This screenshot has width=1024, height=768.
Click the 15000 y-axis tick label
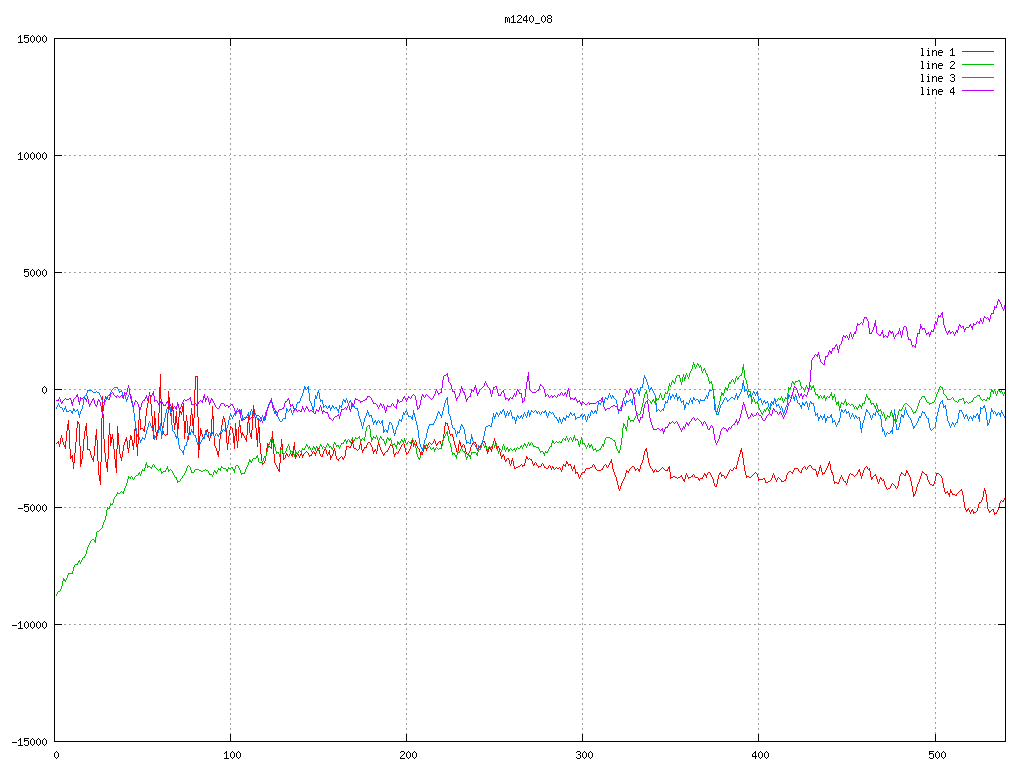pos(31,39)
